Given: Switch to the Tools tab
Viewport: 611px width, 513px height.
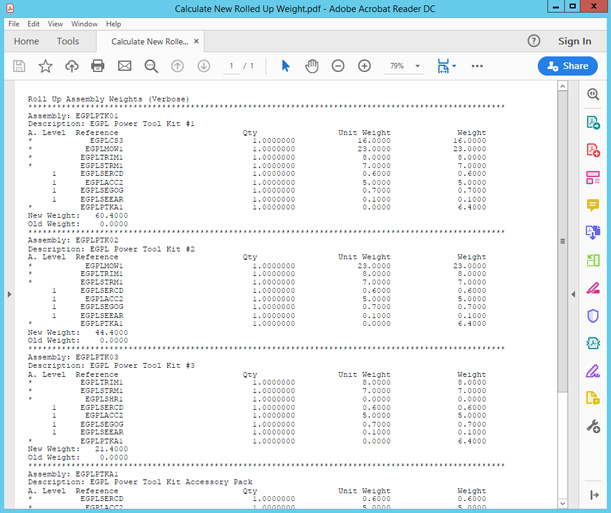Looking at the screenshot, I should [x=68, y=41].
